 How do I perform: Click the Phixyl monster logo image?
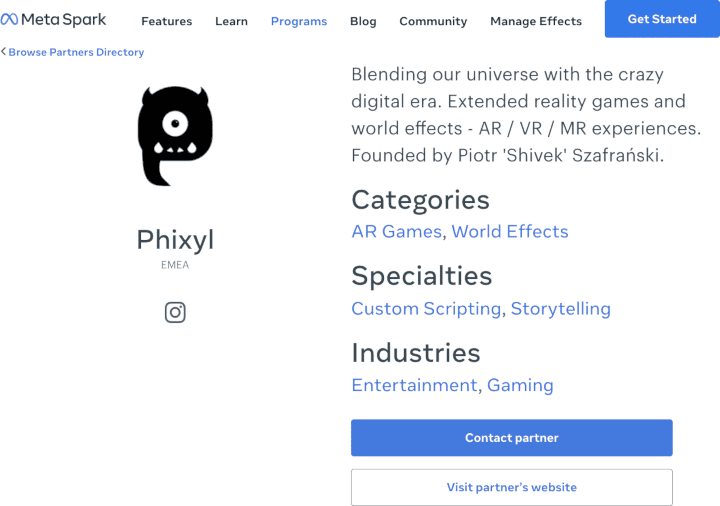click(175, 136)
